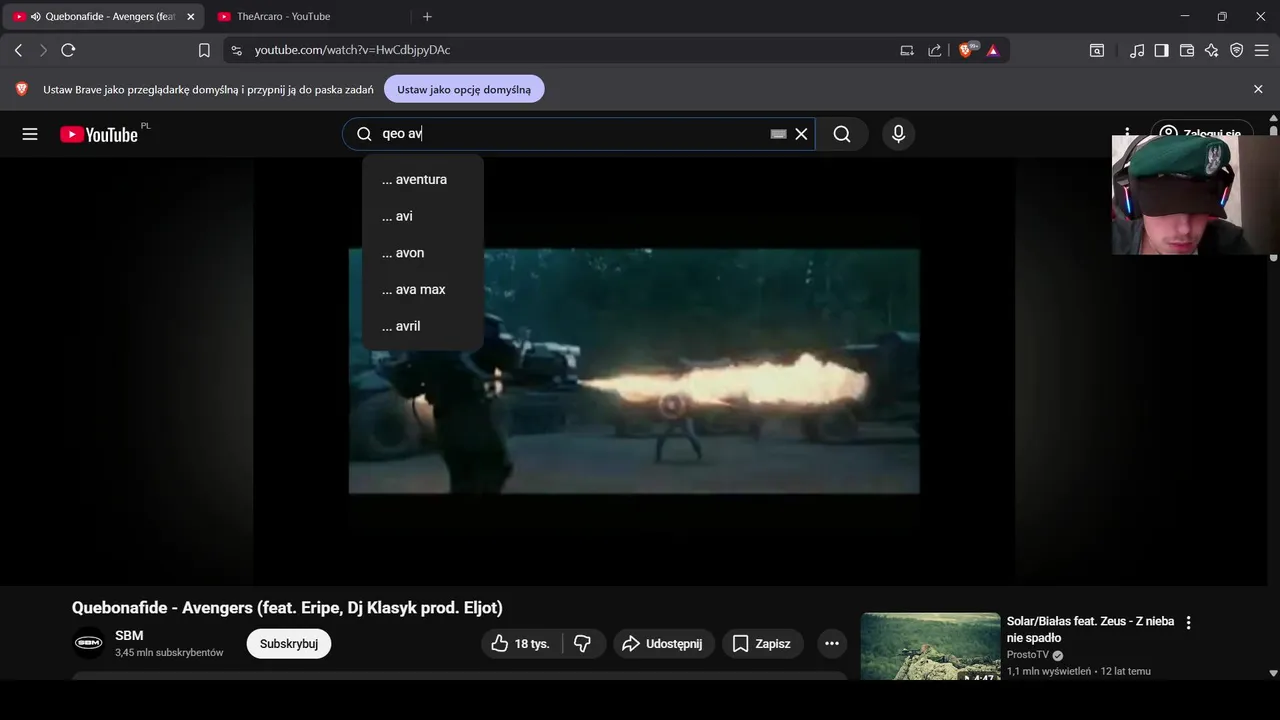Click Ustaw jako opcję domyślną button
The height and width of the screenshot is (720, 1280).
[x=464, y=89]
